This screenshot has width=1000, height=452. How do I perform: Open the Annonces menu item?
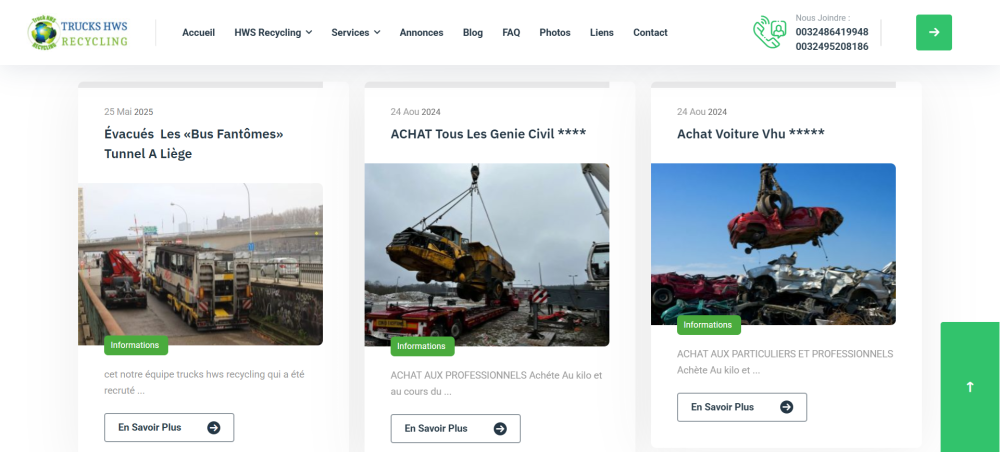coord(422,33)
